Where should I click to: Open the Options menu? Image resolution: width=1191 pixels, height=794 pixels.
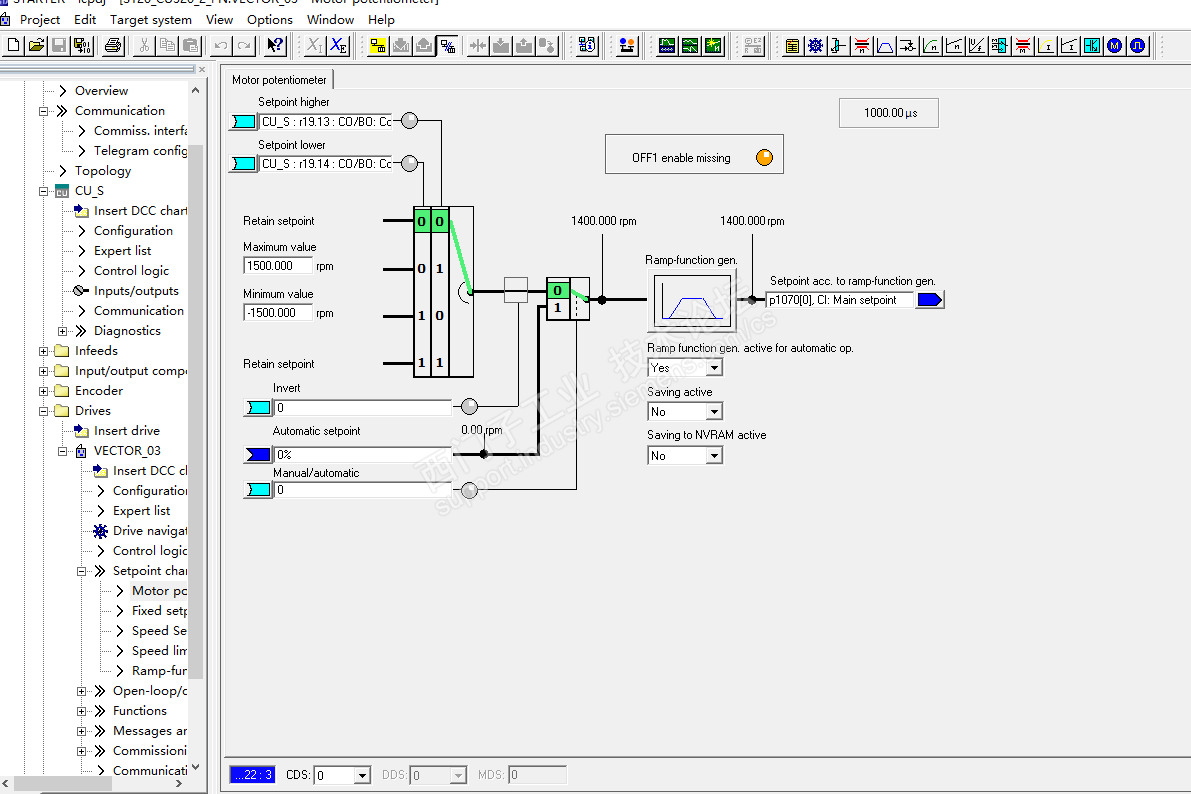point(270,19)
